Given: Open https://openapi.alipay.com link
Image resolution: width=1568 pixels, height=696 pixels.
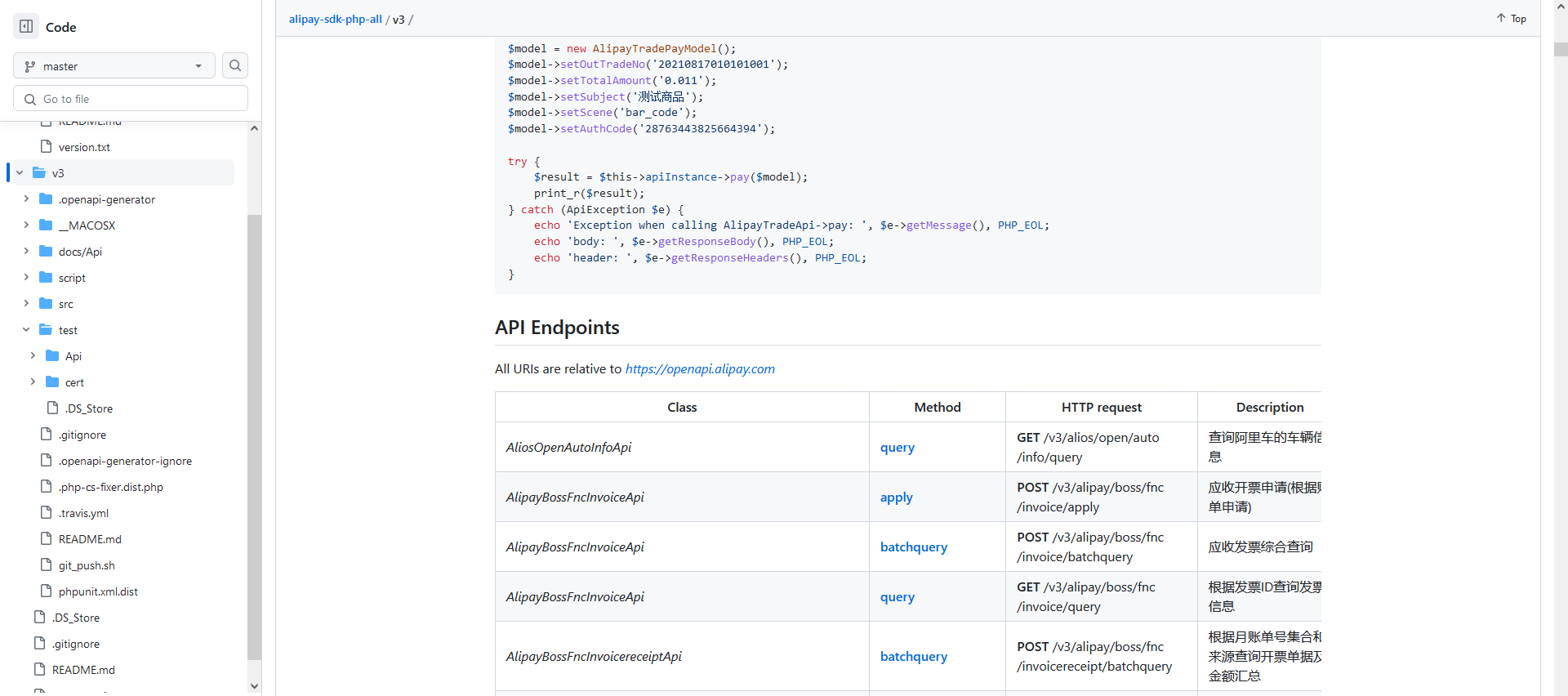Looking at the screenshot, I should (x=700, y=368).
